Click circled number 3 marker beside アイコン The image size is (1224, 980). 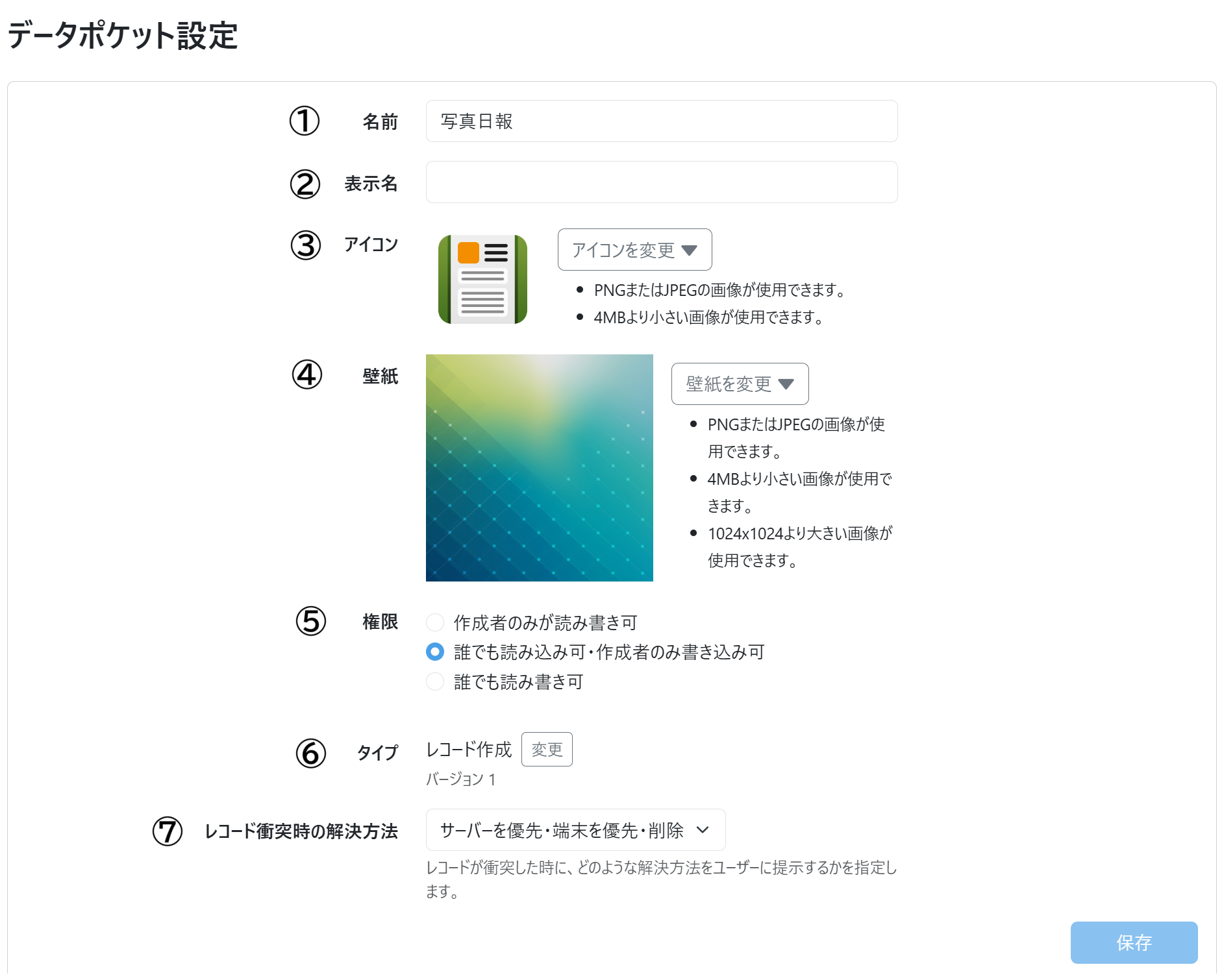pos(306,245)
